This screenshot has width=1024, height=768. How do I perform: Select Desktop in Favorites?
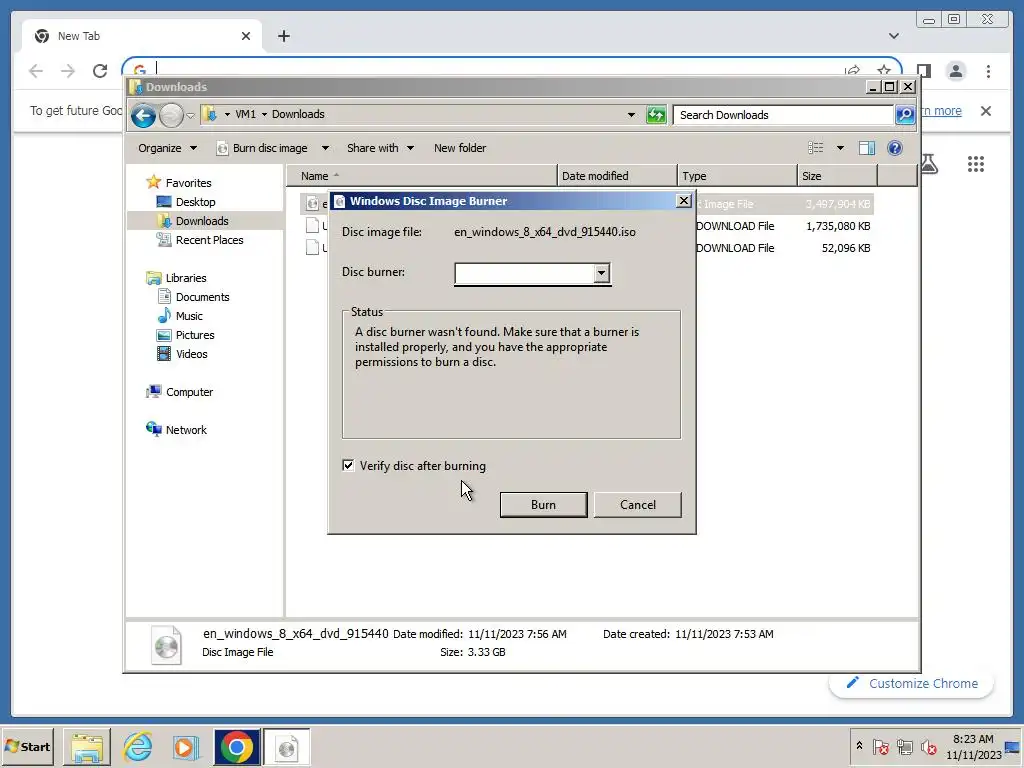click(x=195, y=202)
